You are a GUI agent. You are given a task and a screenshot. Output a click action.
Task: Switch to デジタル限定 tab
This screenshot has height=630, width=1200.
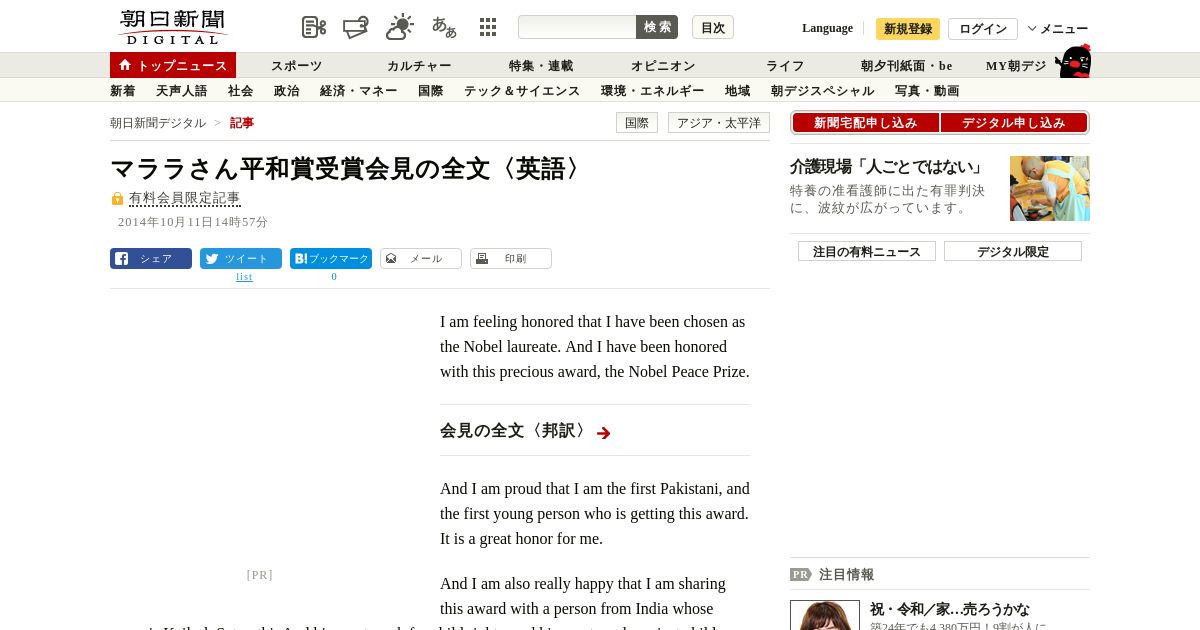pyautogui.click(x=1013, y=251)
